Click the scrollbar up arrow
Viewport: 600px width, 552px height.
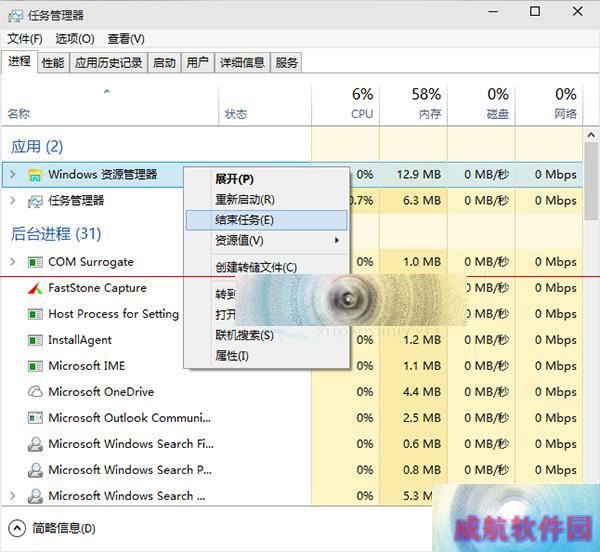pyautogui.click(x=591, y=135)
